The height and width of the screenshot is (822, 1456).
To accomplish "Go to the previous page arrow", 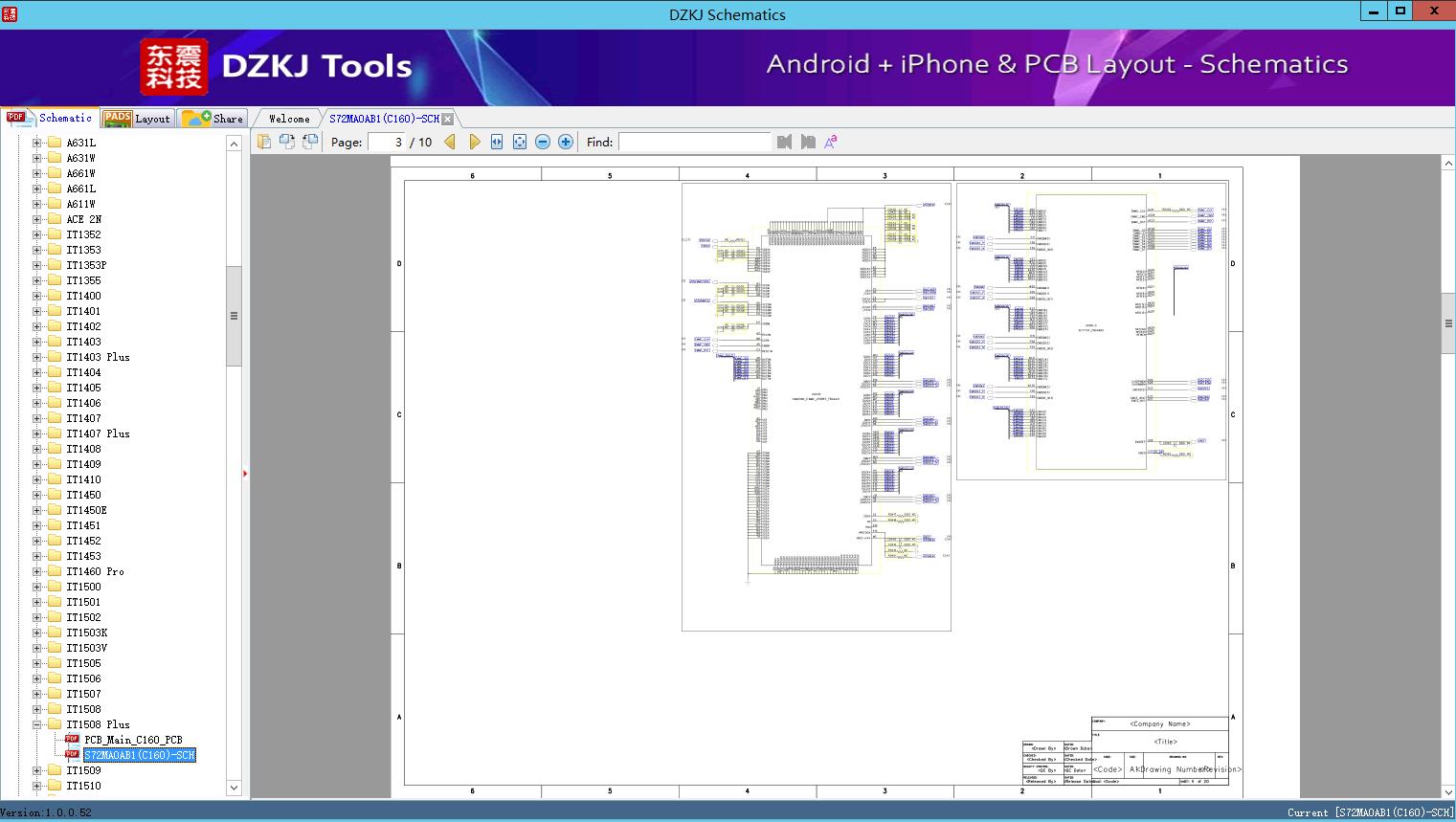I will pos(450,142).
